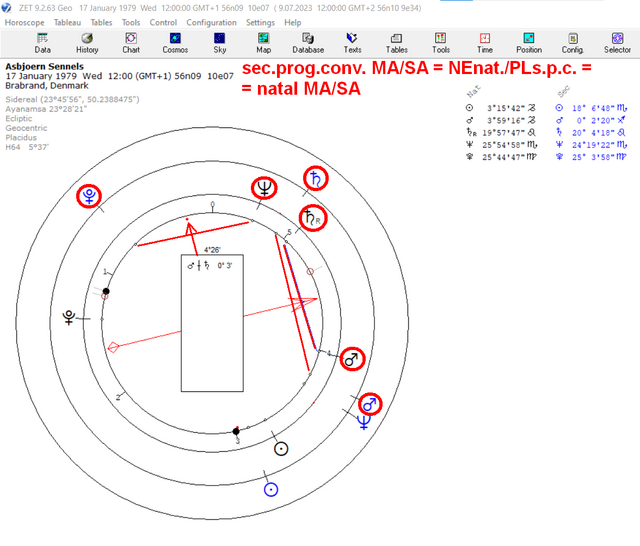Click the Sidereal time line
The width and height of the screenshot is (640, 546).
point(72,99)
